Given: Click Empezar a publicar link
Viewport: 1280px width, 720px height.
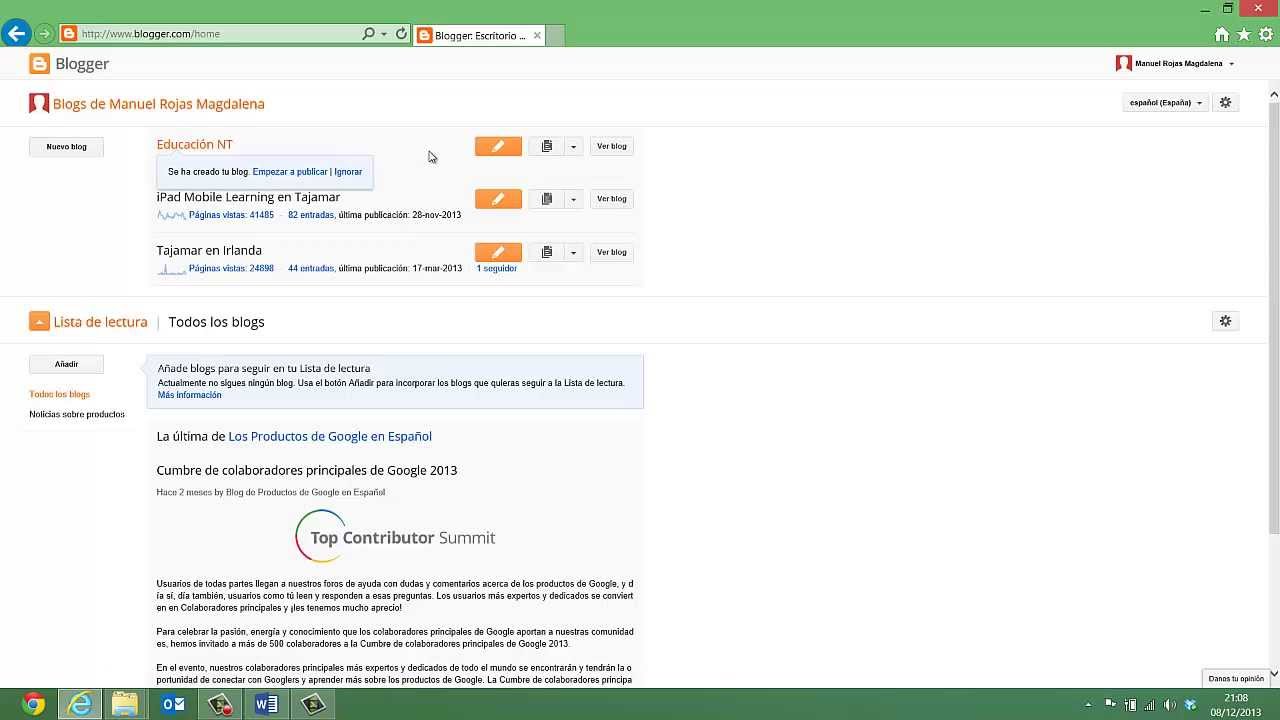Looking at the screenshot, I should click(x=290, y=172).
